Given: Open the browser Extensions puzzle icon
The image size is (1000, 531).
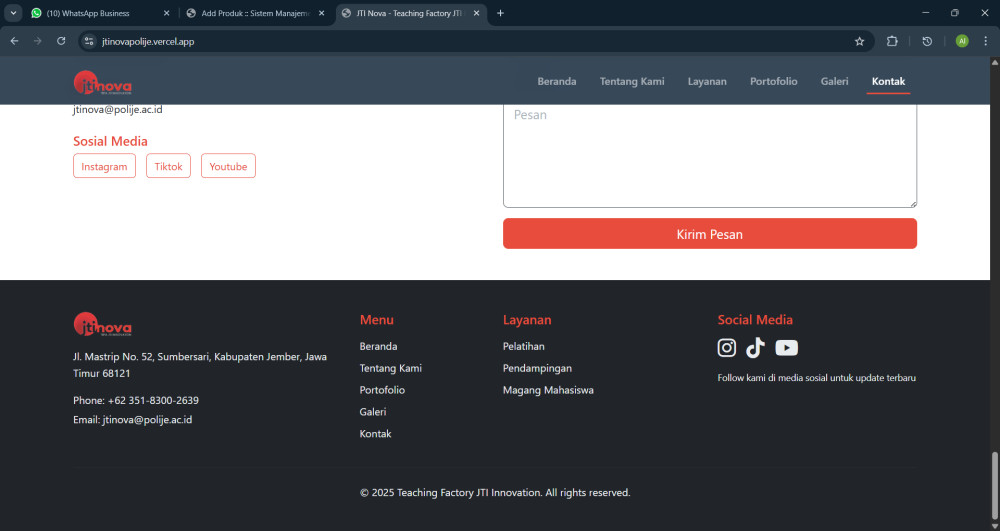Looking at the screenshot, I should 892,41.
